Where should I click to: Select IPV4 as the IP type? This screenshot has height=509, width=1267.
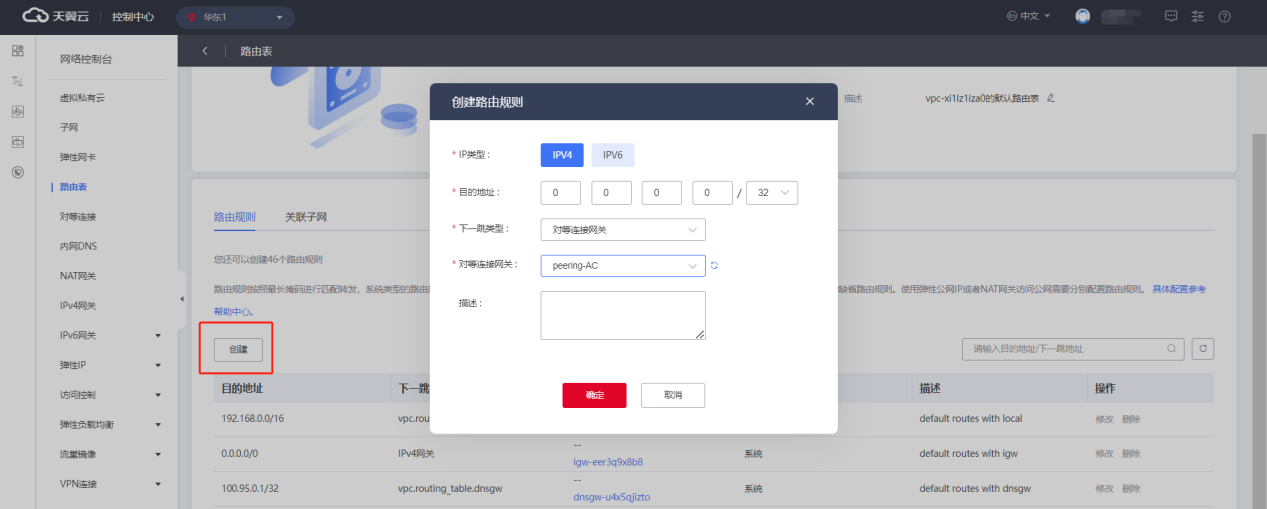pyautogui.click(x=562, y=155)
